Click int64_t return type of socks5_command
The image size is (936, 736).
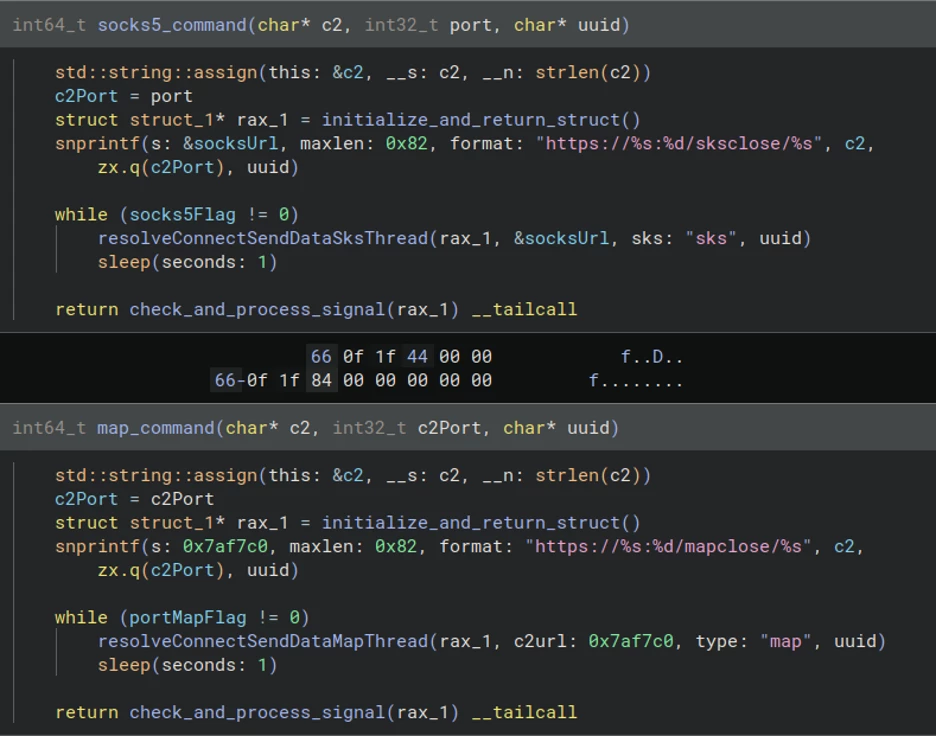point(50,25)
